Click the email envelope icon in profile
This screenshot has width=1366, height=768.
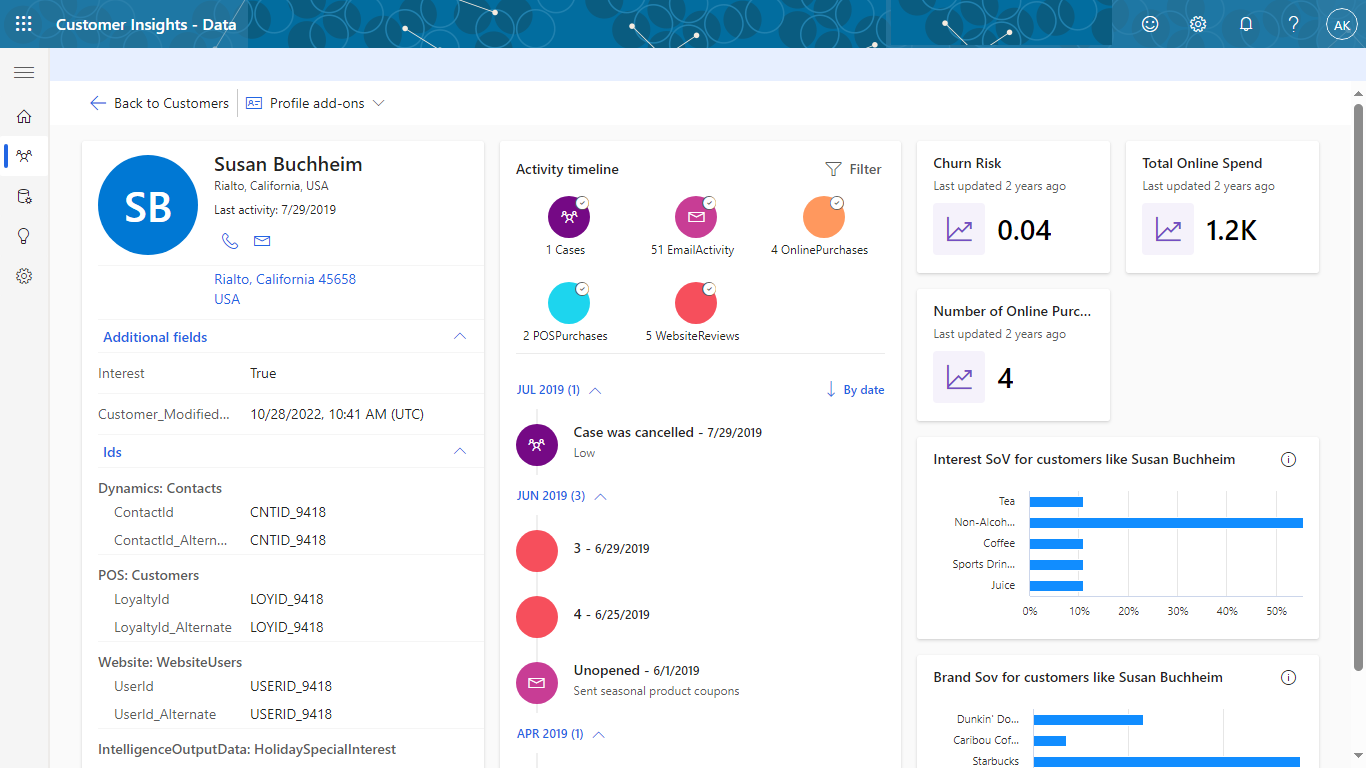tap(262, 241)
